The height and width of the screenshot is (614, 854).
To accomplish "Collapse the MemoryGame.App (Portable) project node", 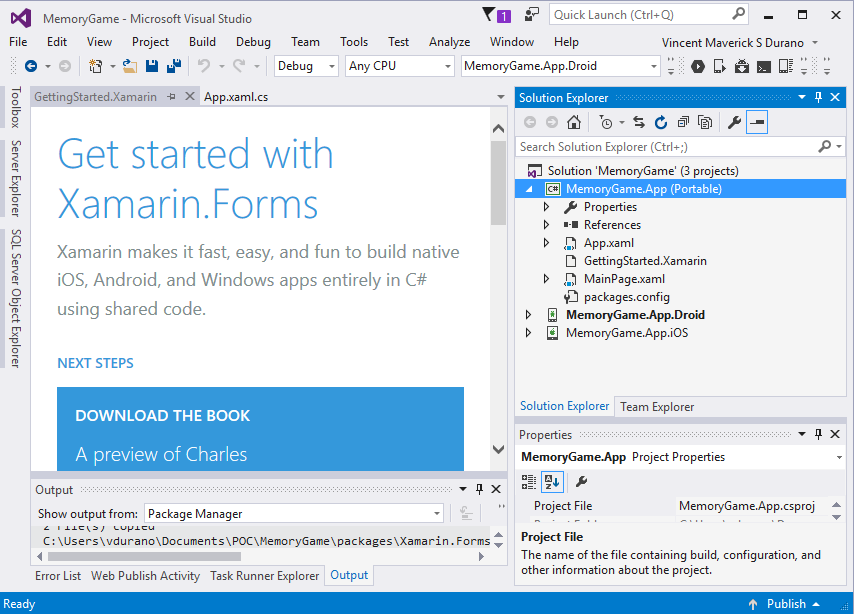I will click(x=529, y=189).
